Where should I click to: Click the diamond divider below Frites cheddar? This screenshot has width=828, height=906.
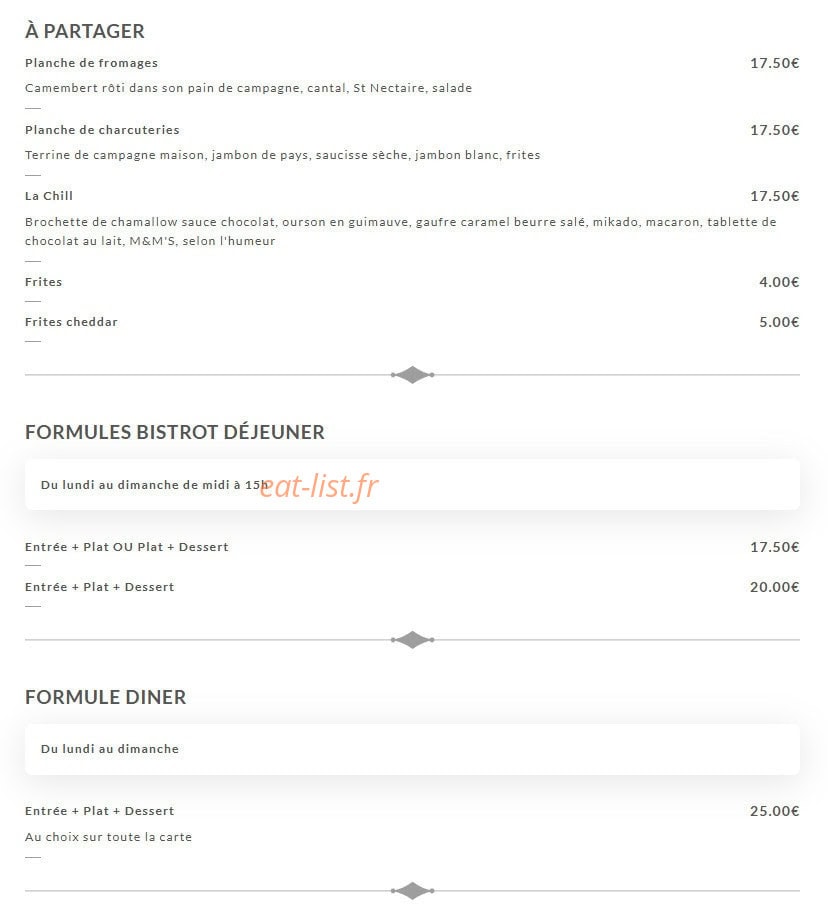click(x=413, y=375)
